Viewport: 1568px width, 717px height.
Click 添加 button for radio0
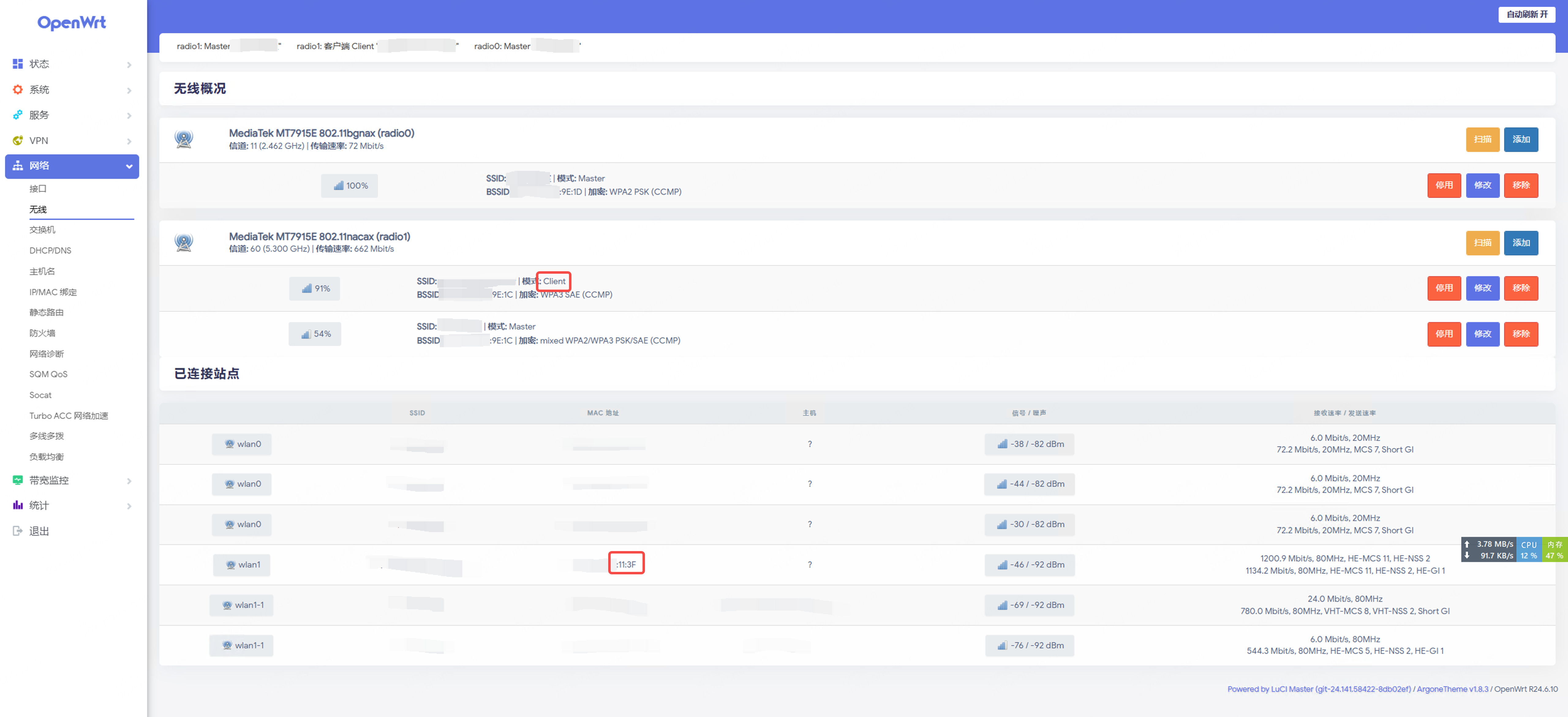pos(1521,139)
